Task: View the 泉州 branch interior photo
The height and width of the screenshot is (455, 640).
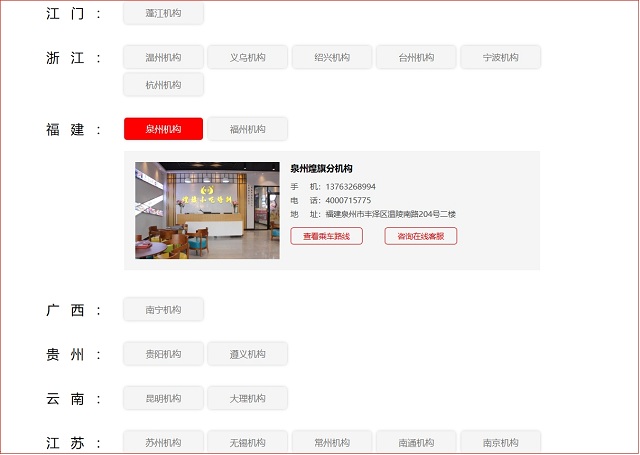Action: pyautogui.click(x=207, y=211)
